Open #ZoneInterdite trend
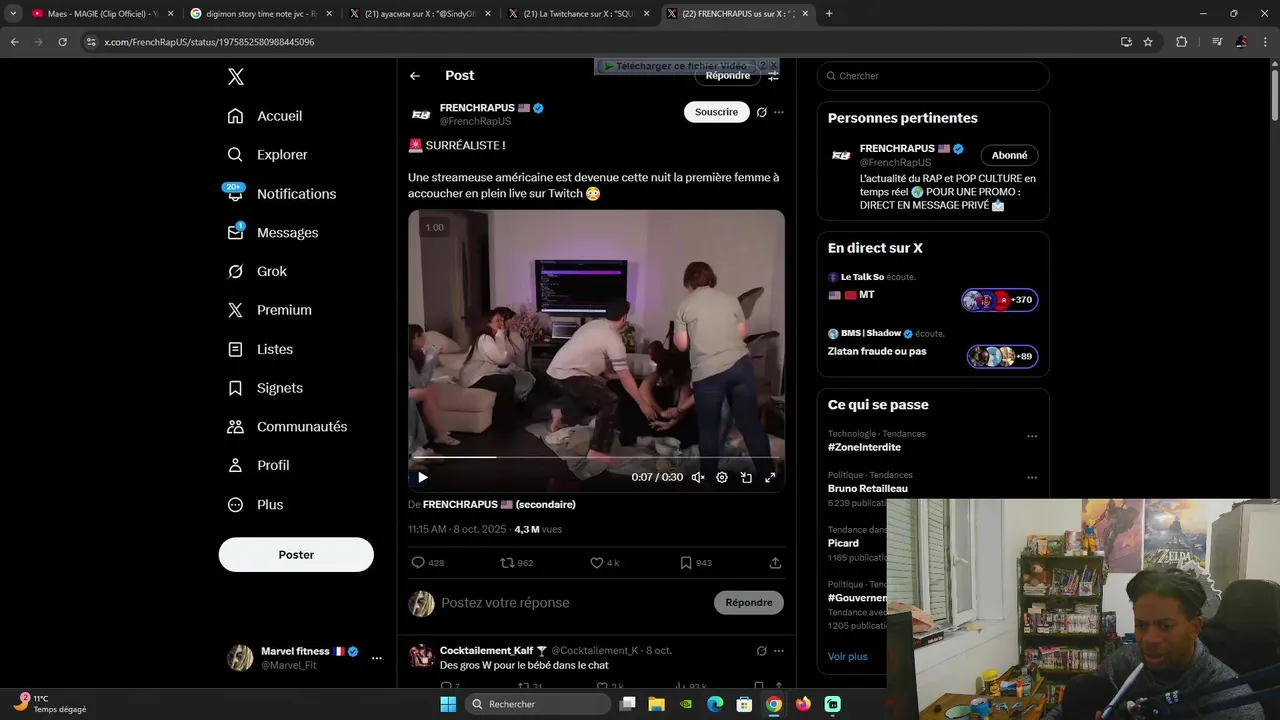Image resolution: width=1280 pixels, height=720 pixels. [864, 447]
